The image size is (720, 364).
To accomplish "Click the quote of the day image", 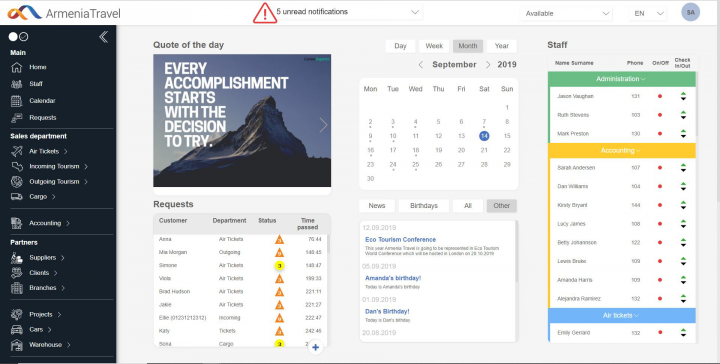I will click(242, 120).
